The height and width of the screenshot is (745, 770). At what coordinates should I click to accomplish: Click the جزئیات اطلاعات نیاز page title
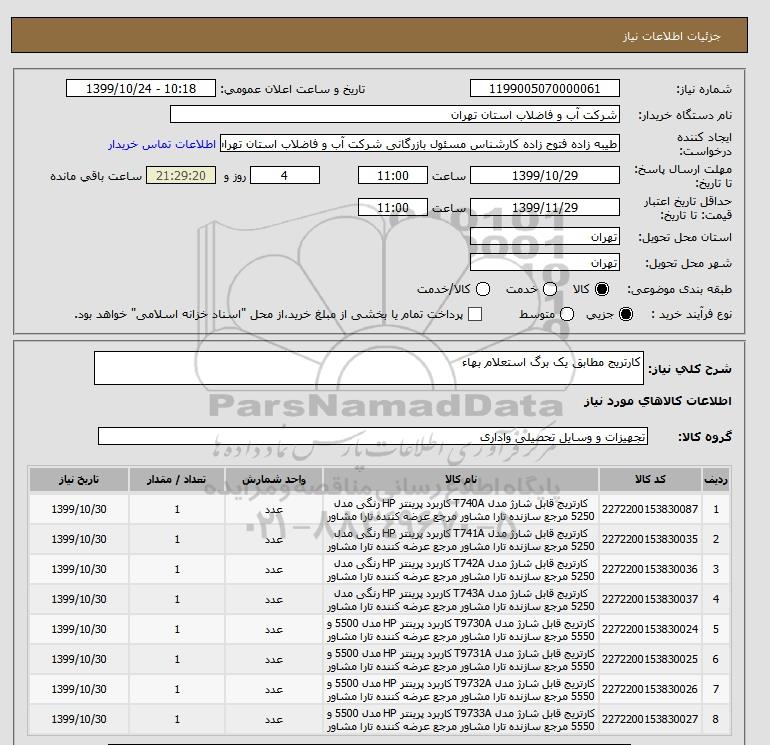671,36
